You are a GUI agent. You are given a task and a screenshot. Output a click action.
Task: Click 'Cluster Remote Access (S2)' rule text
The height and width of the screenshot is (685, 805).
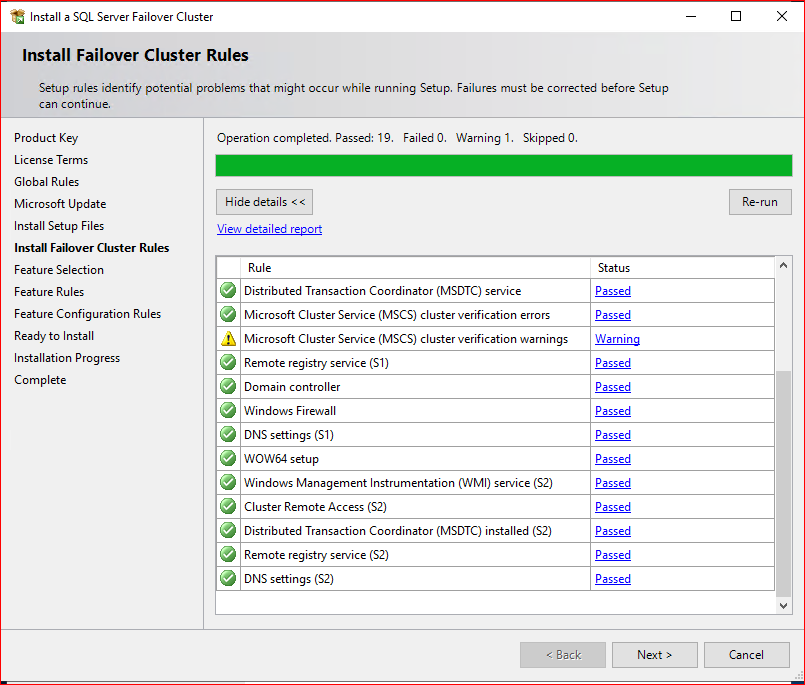pyautogui.click(x=315, y=507)
